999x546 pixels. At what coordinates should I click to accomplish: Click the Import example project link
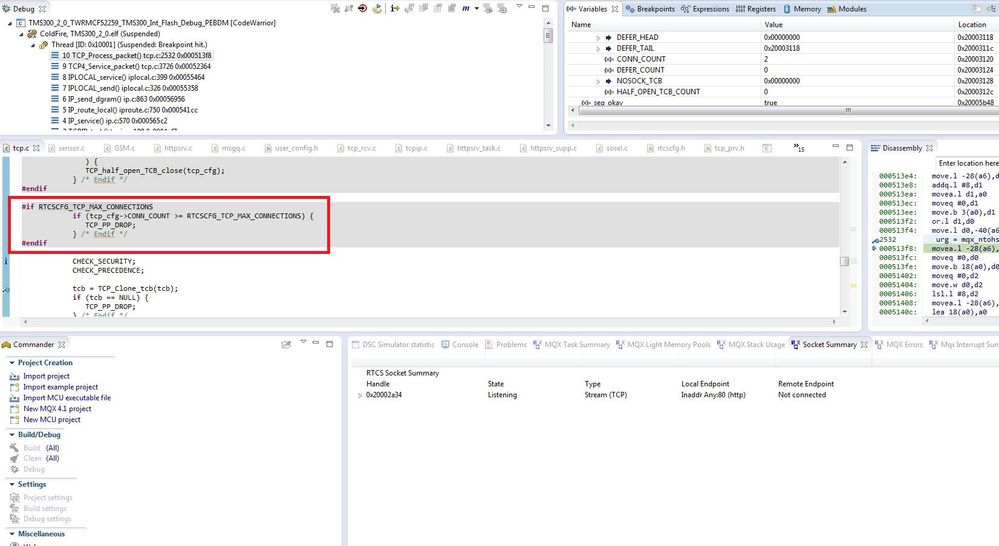pyautogui.click(x=61, y=387)
